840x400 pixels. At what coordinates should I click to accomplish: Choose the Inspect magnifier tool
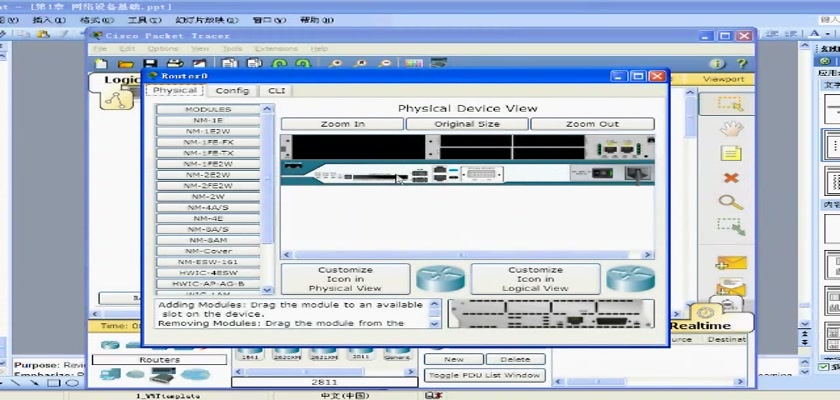(x=731, y=202)
